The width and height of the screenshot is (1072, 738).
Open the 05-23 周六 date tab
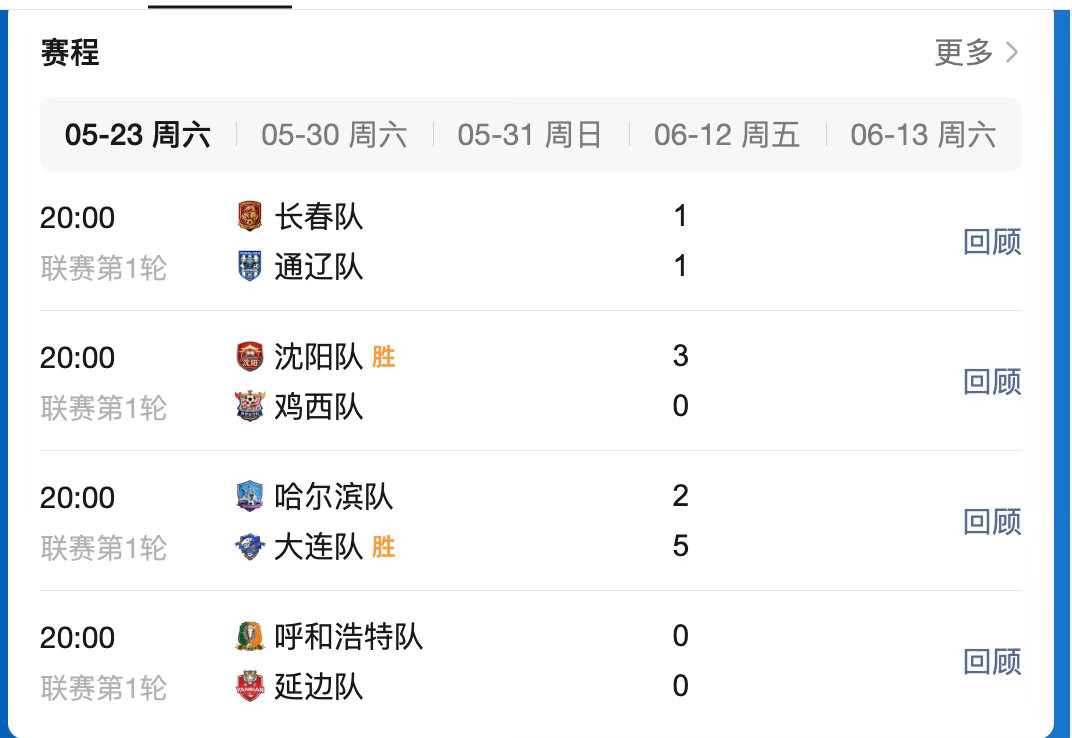point(137,135)
